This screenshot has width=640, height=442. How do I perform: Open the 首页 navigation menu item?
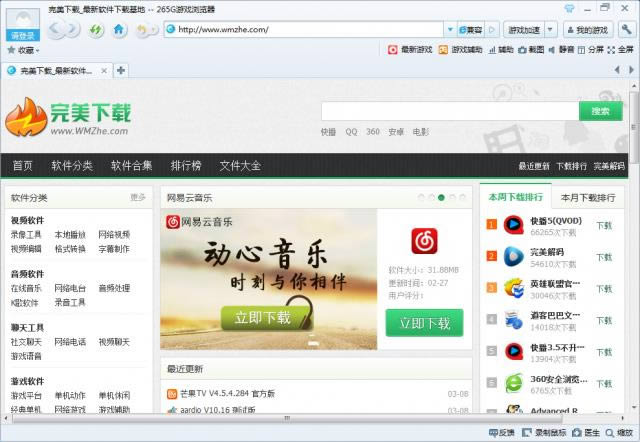[22, 166]
